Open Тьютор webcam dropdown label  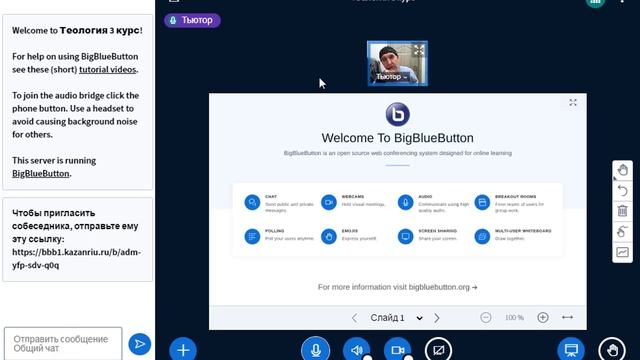391,77
